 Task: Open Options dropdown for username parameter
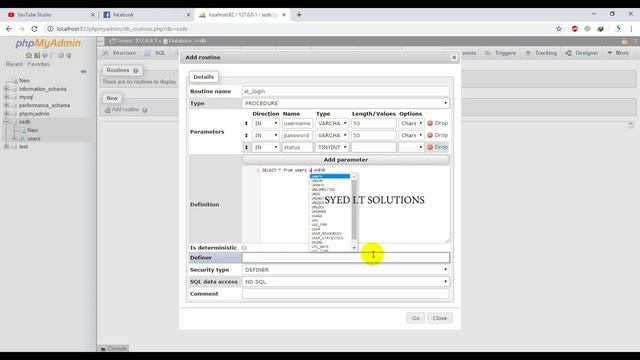pos(411,123)
